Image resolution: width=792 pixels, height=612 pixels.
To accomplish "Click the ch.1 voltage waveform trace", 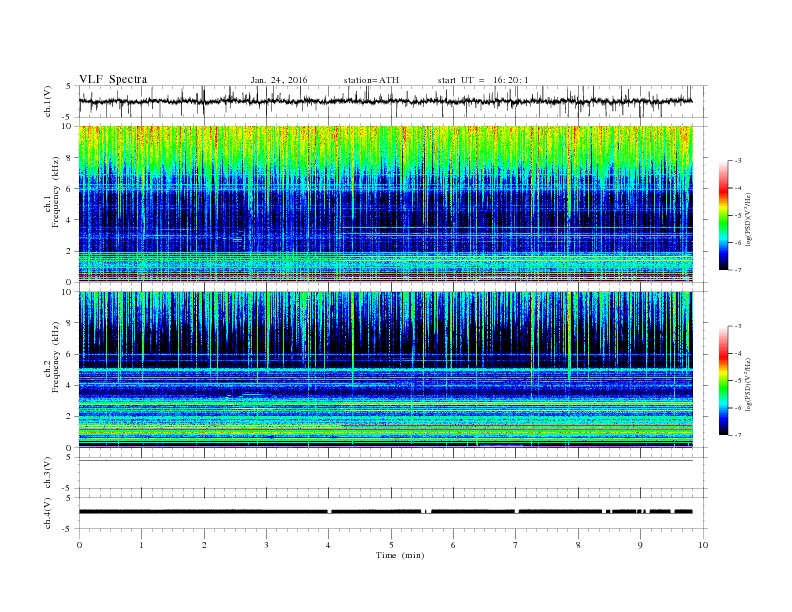I will pos(385,101).
